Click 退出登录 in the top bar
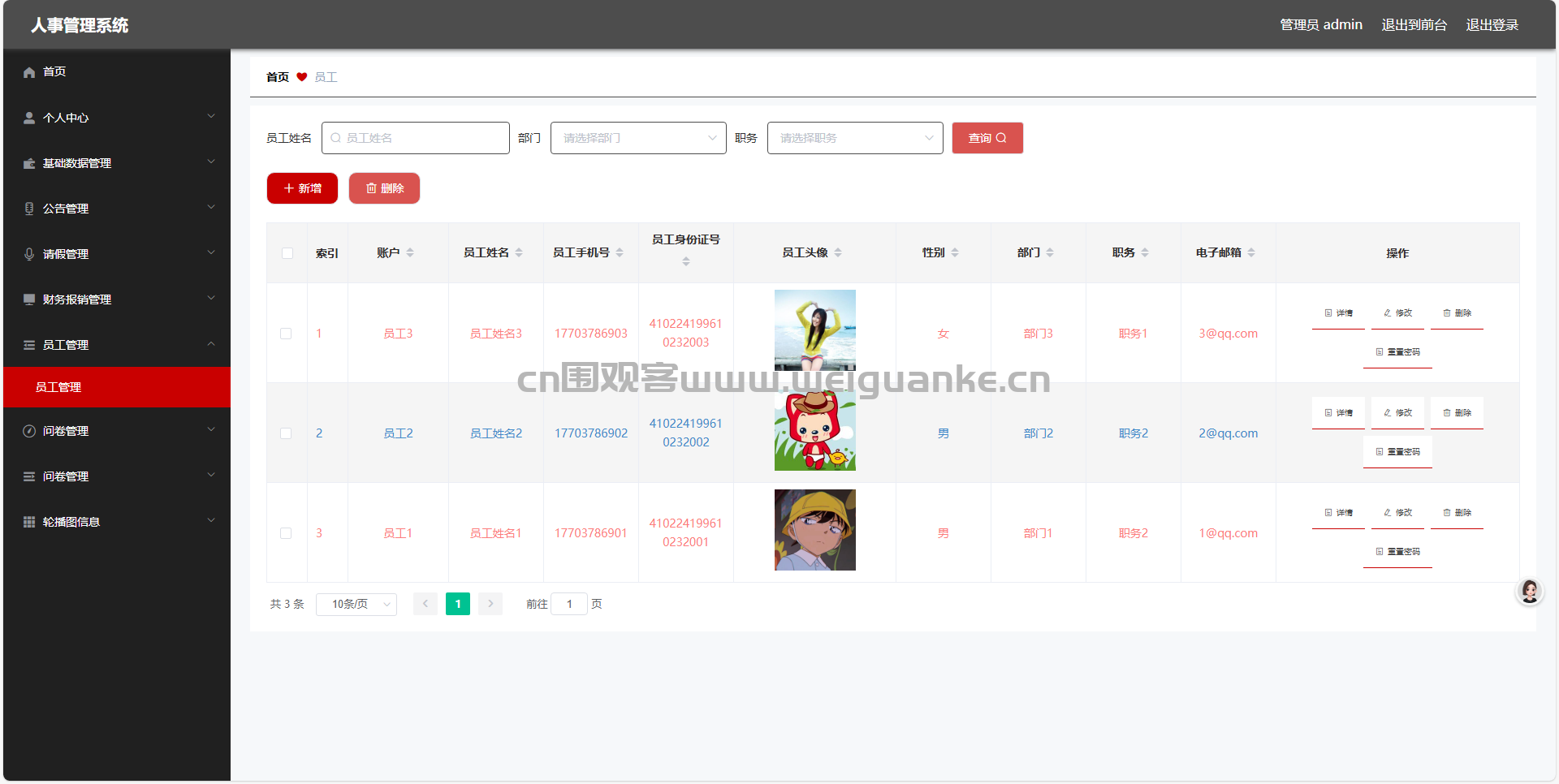Image resolution: width=1559 pixels, height=784 pixels. click(1492, 25)
